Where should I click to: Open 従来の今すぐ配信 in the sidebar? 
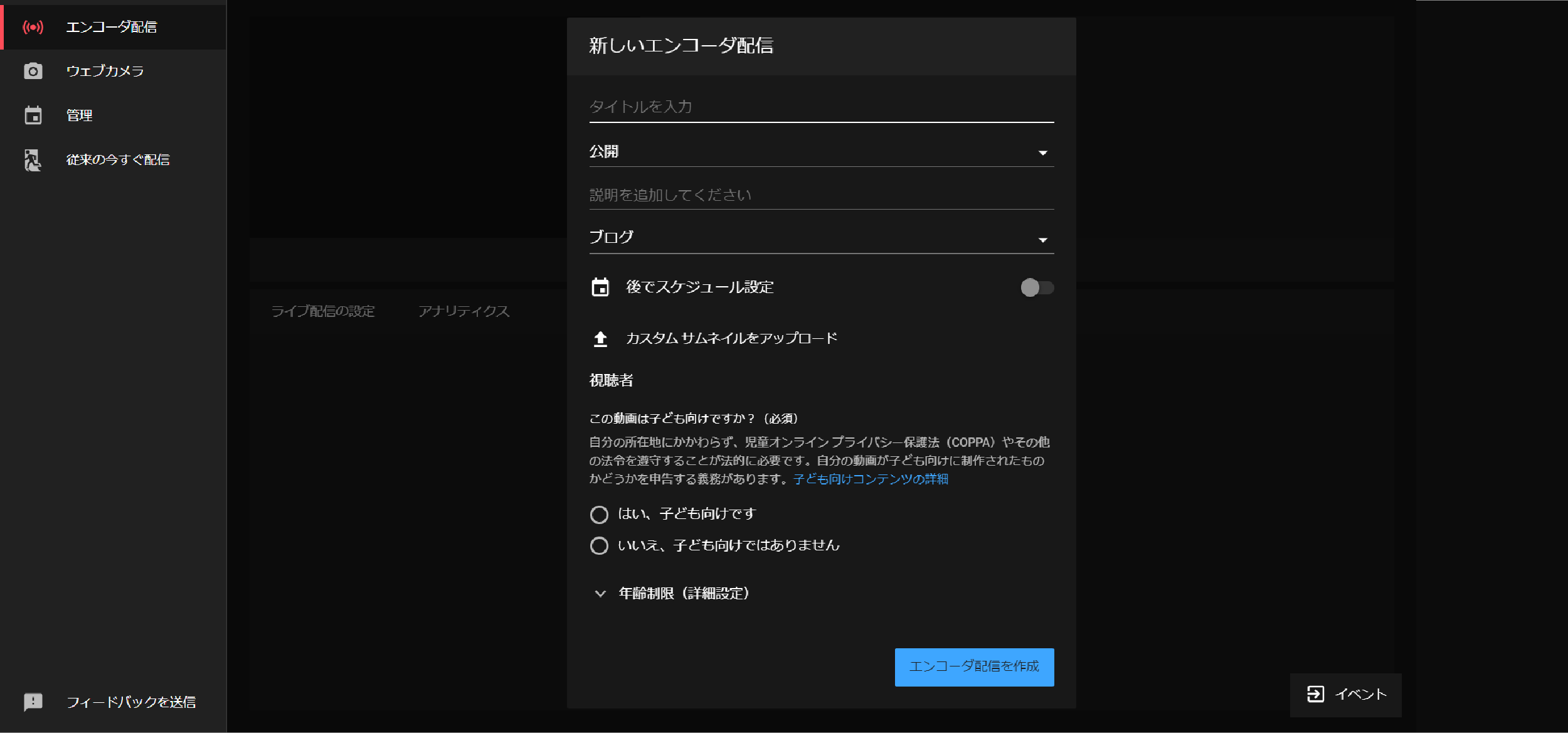click(x=113, y=160)
